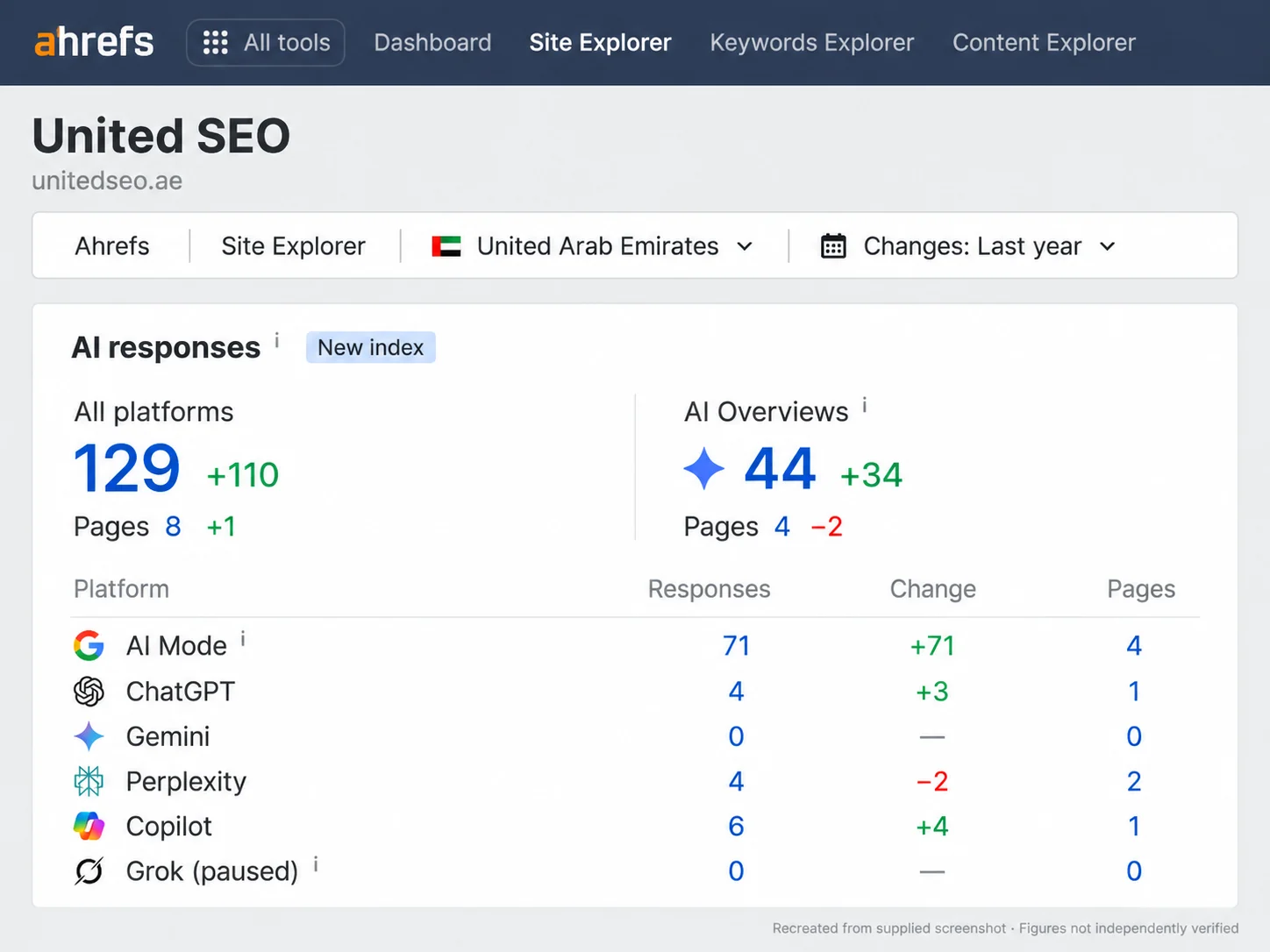Open the Changes: Last year dropdown

point(968,246)
